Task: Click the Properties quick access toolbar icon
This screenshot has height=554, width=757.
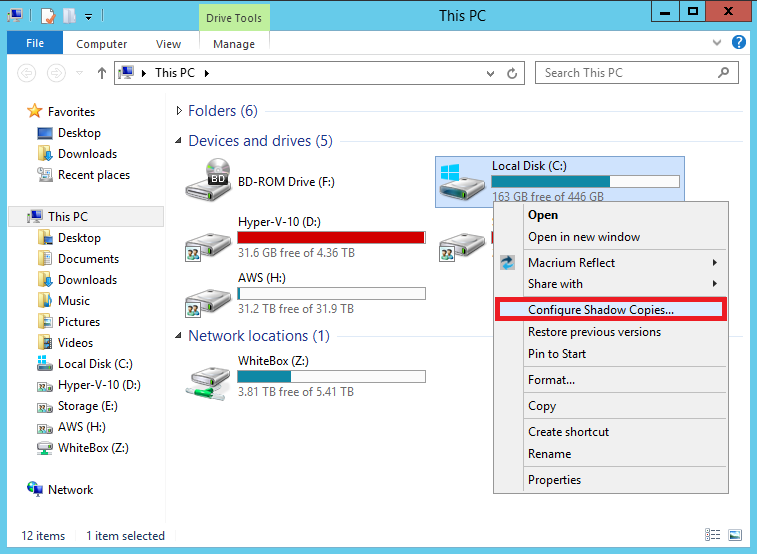Action: 48,15
